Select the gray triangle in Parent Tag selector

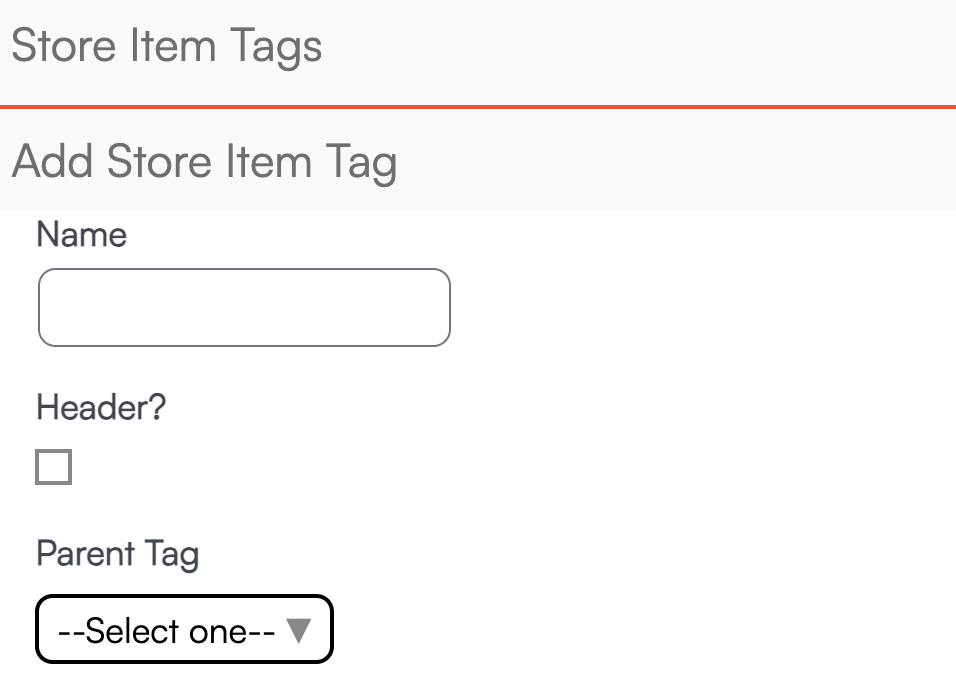[299, 630]
